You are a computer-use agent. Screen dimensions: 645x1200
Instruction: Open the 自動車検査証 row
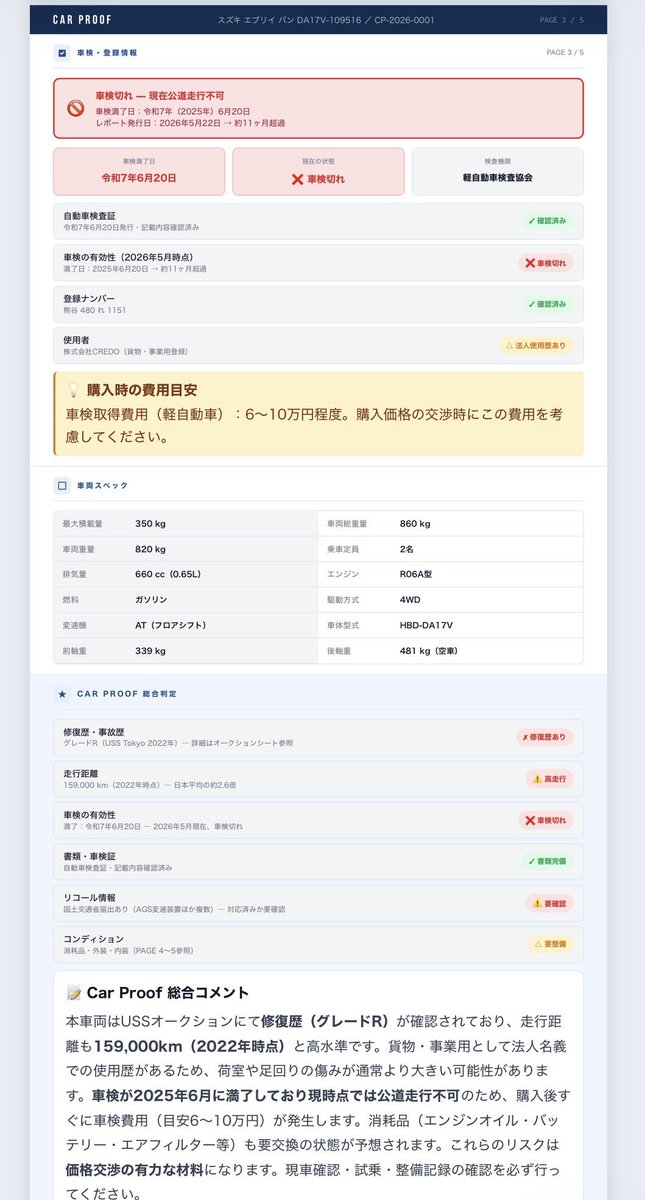tap(318, 221)
